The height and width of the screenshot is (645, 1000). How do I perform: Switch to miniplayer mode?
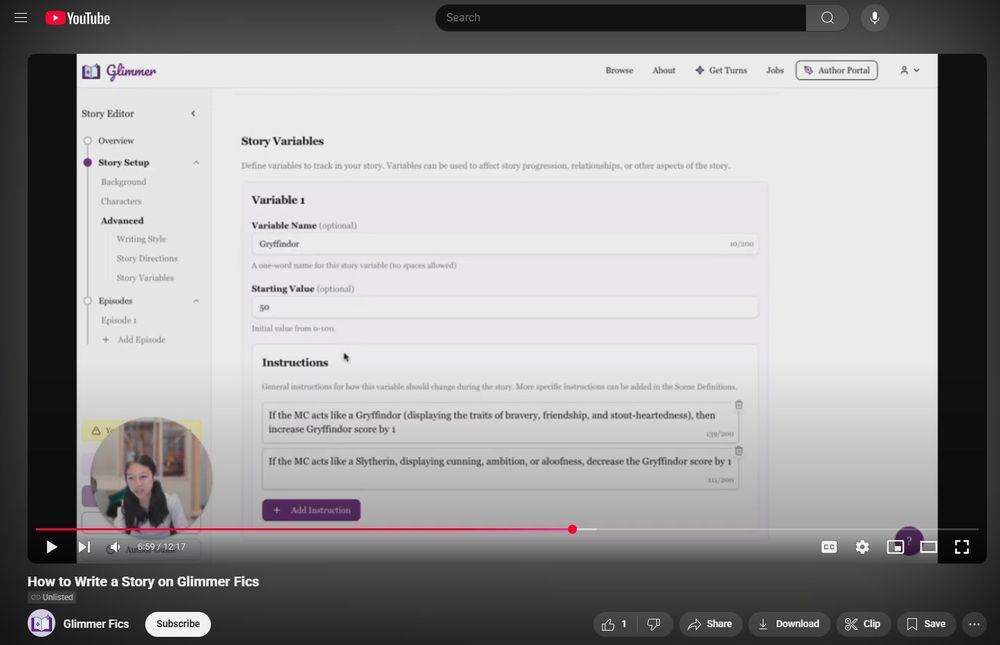click(895, 547)
